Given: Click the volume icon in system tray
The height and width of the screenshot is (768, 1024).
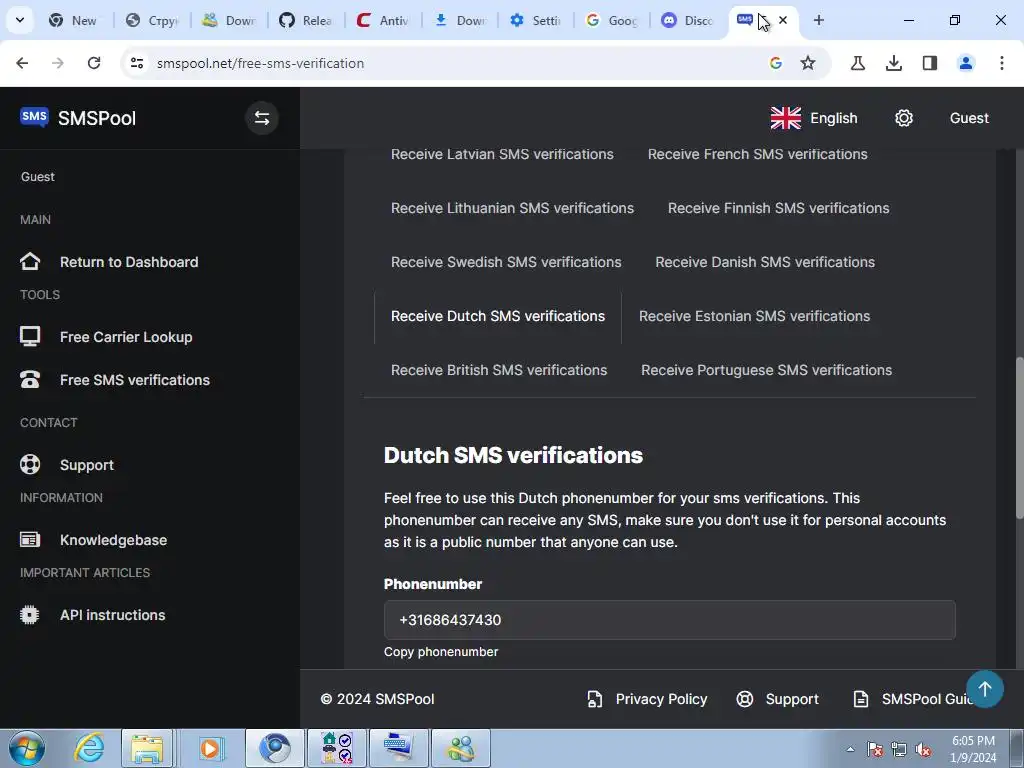Looking at the screenshot, I should tap(922, 750).
